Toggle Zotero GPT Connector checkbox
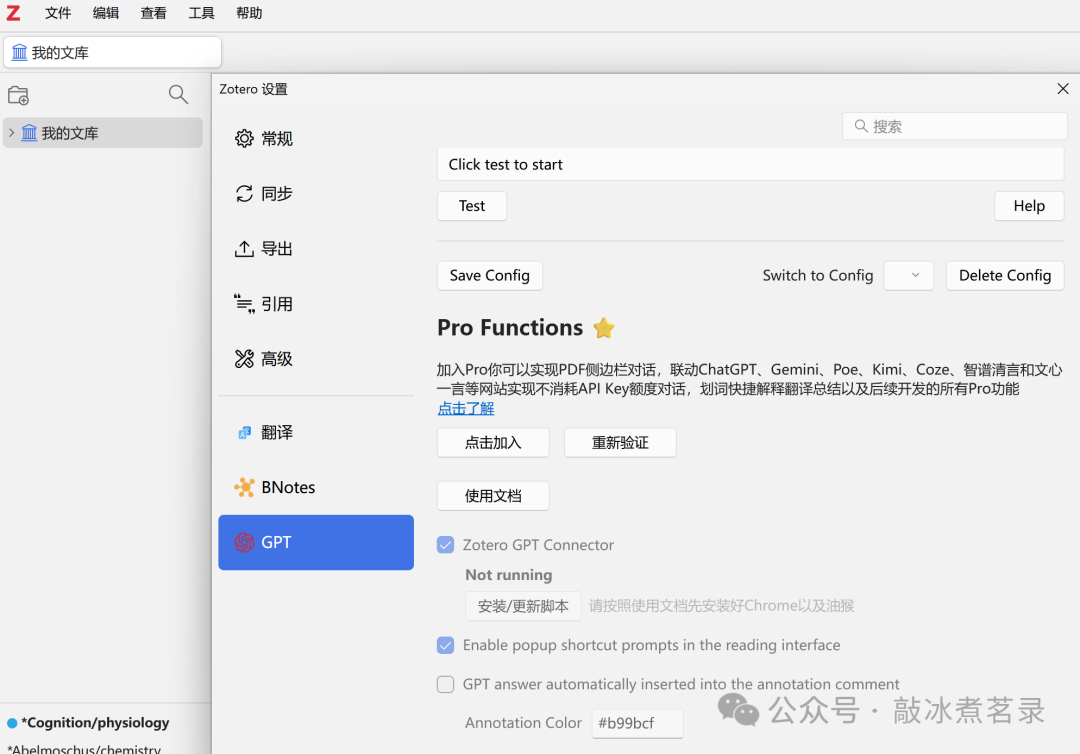 [x=446, y=545]
